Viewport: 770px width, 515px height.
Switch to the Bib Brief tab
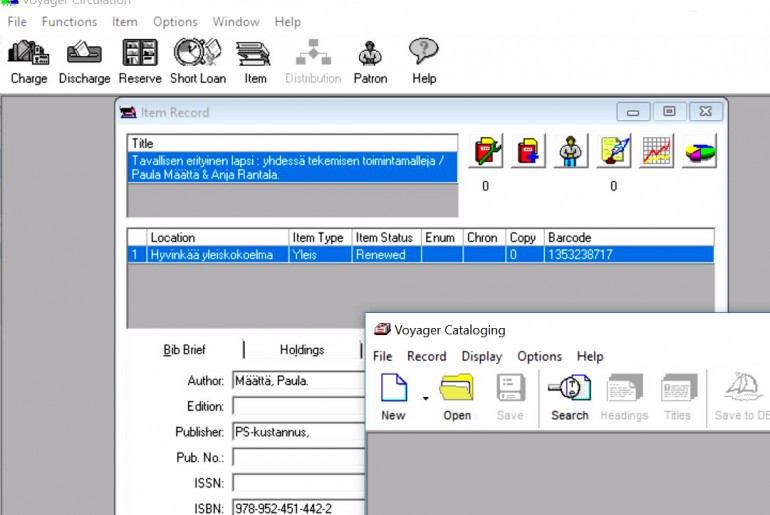click(x=184, y=350)
